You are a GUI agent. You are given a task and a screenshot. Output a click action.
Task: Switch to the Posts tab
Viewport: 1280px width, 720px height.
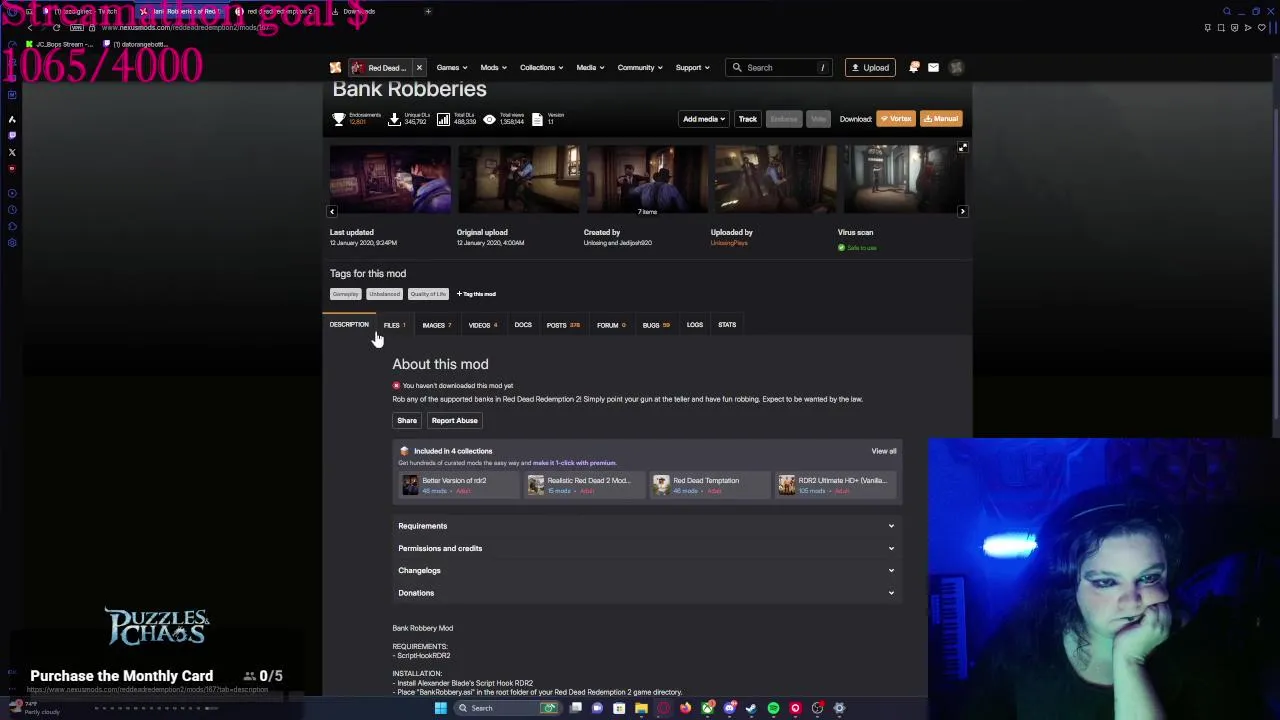(563, 325)
